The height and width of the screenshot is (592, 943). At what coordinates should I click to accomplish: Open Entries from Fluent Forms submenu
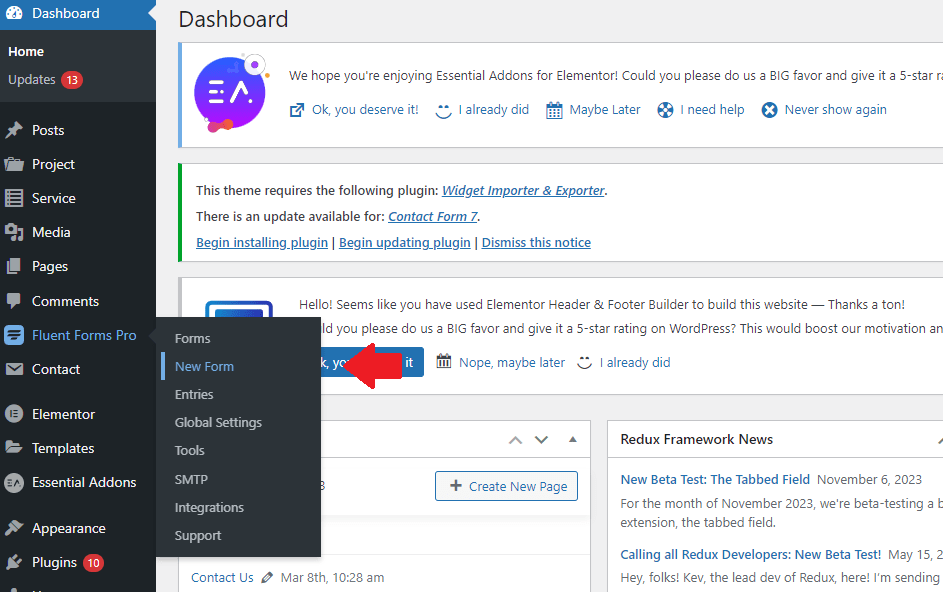coord(194,394)
